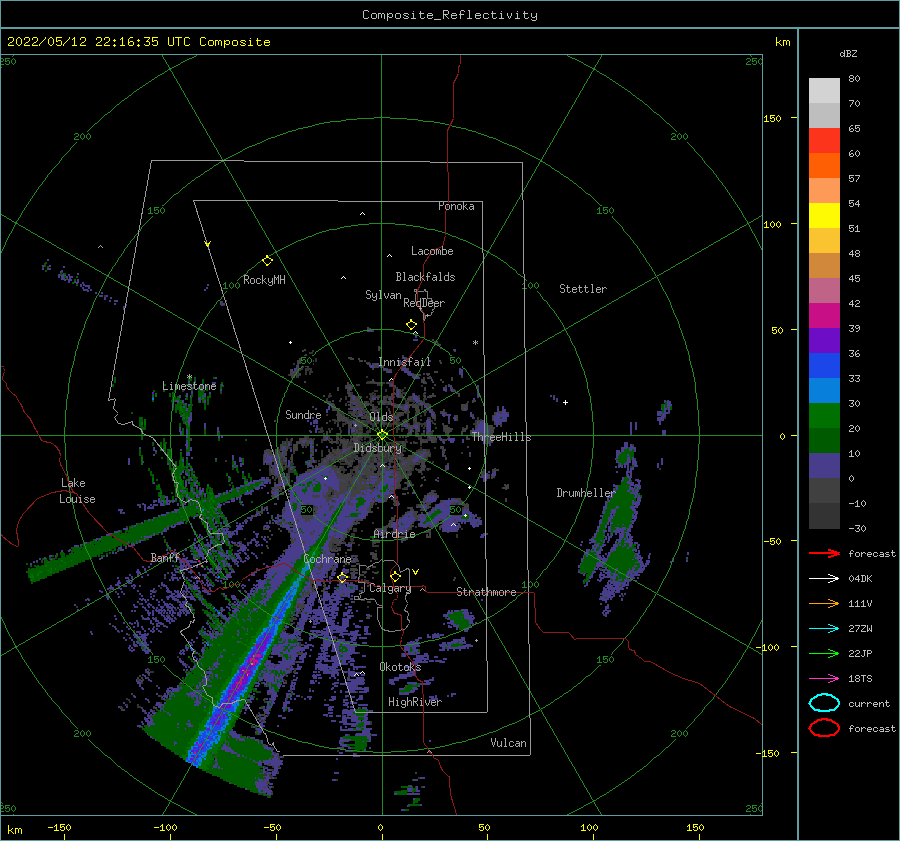
Task: Click the Drumheller city label
Action: click(585, 493)
